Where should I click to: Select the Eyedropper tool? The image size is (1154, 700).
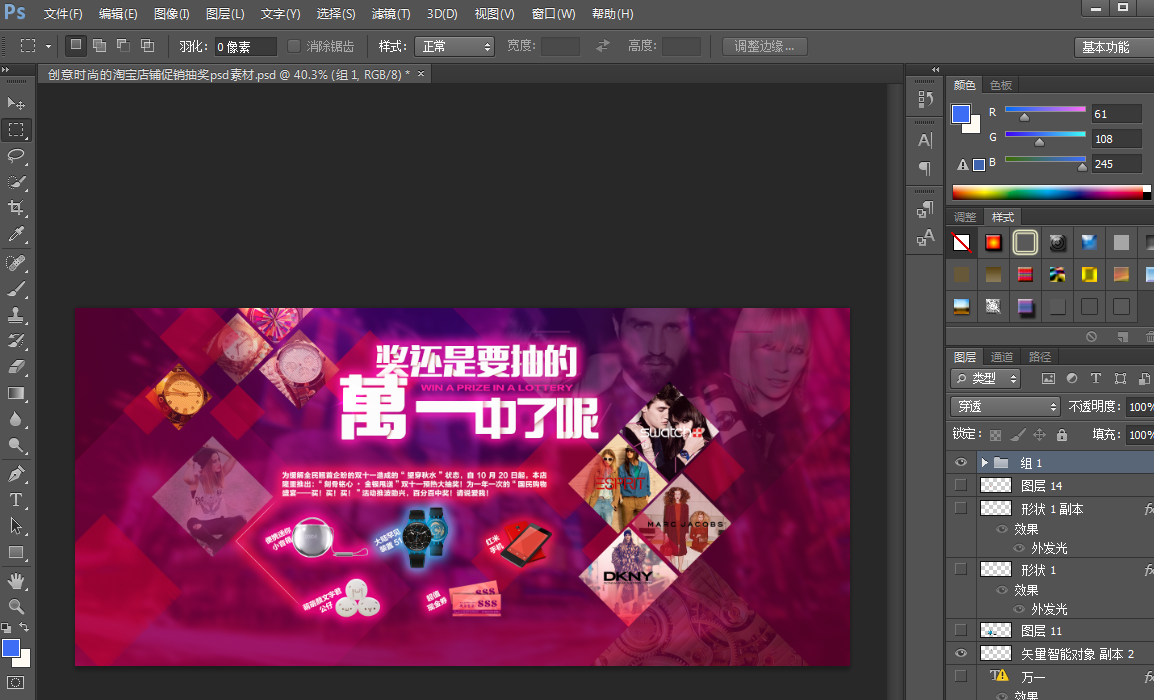[15, 234]
